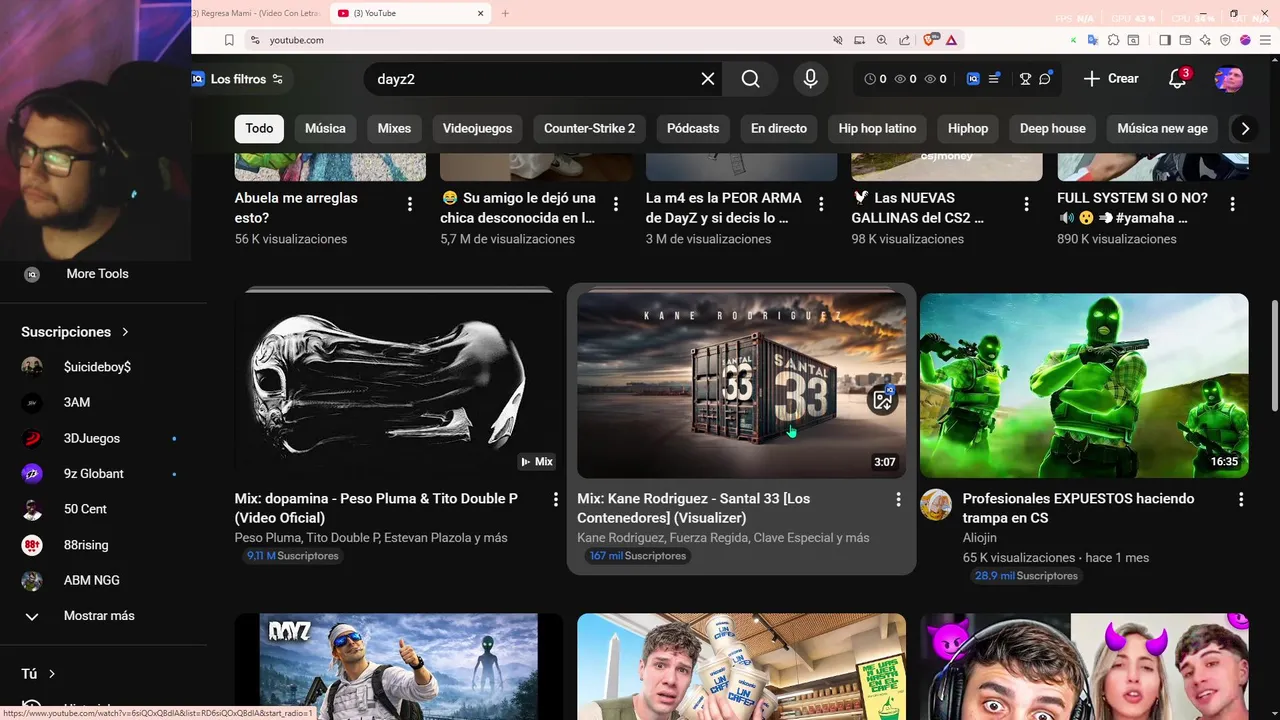Open options for Su amigo le dejó video
Screen dimensions: 1280x720
pos(616,204)
